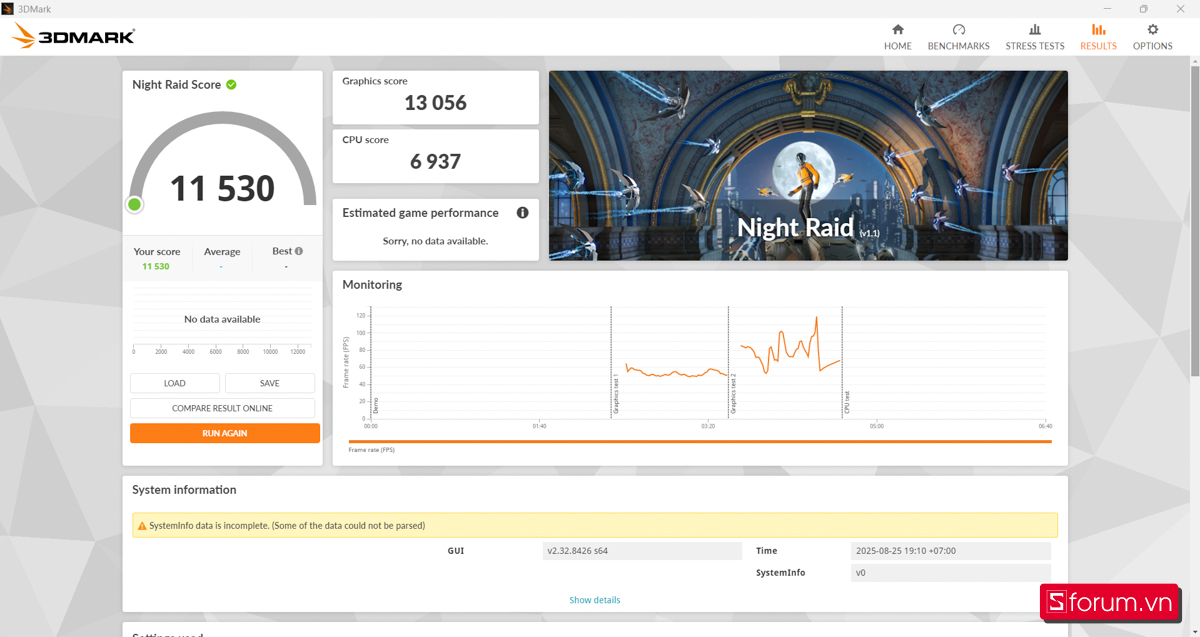1200x637 pixels.
Task: Open the Benchmarks gauge icon
Action: click(958, 30)
